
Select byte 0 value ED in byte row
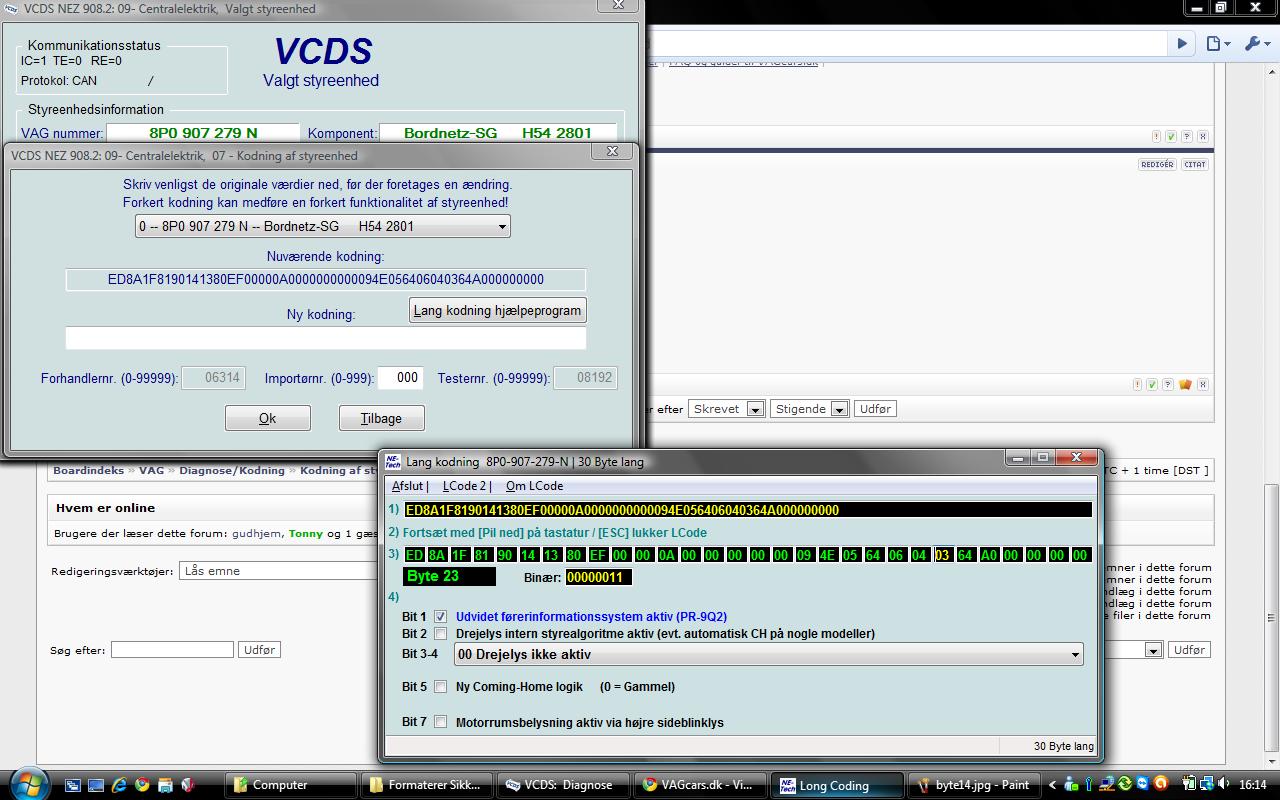pos(414,555)
